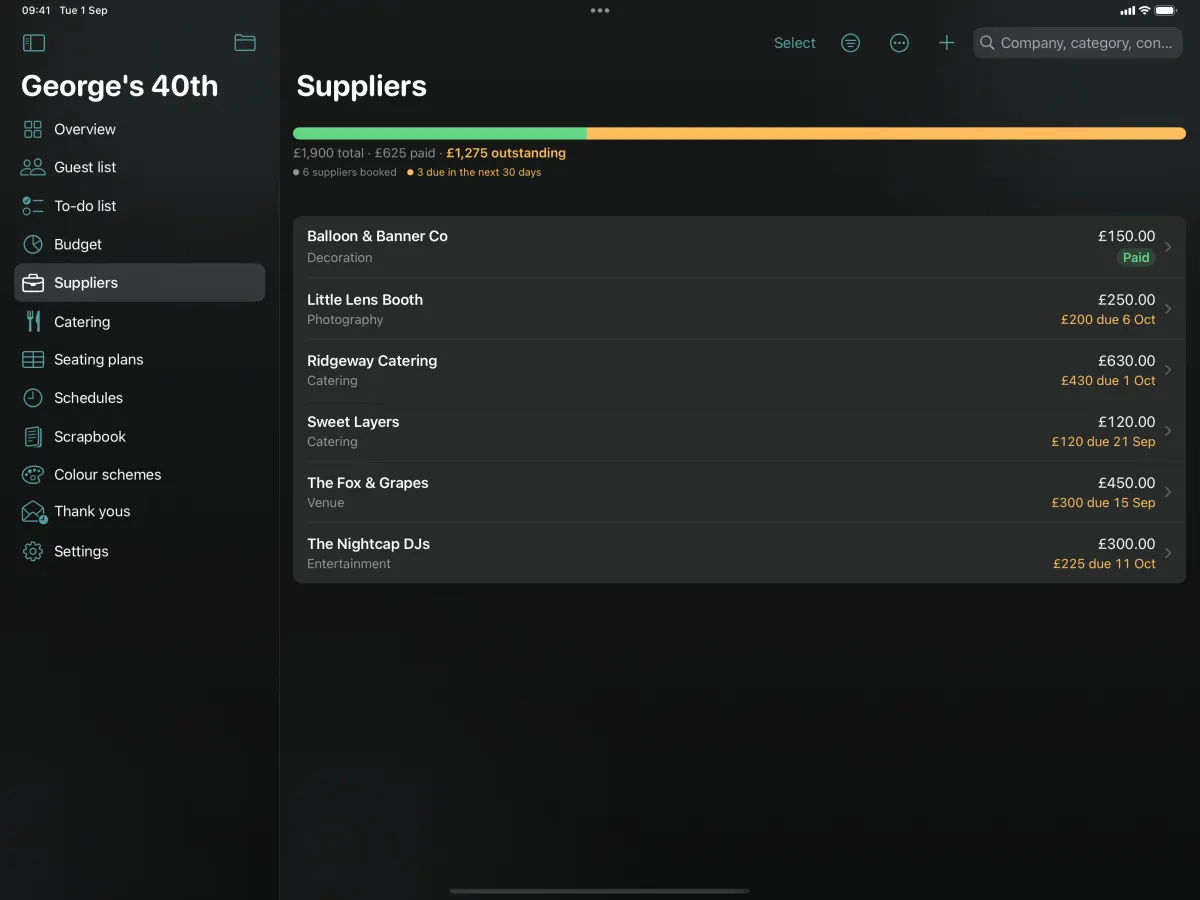The height and width of the screenshot is (900, 1200).
Task: Click the Budget pie chart icon
Action: tap(33, 244)
